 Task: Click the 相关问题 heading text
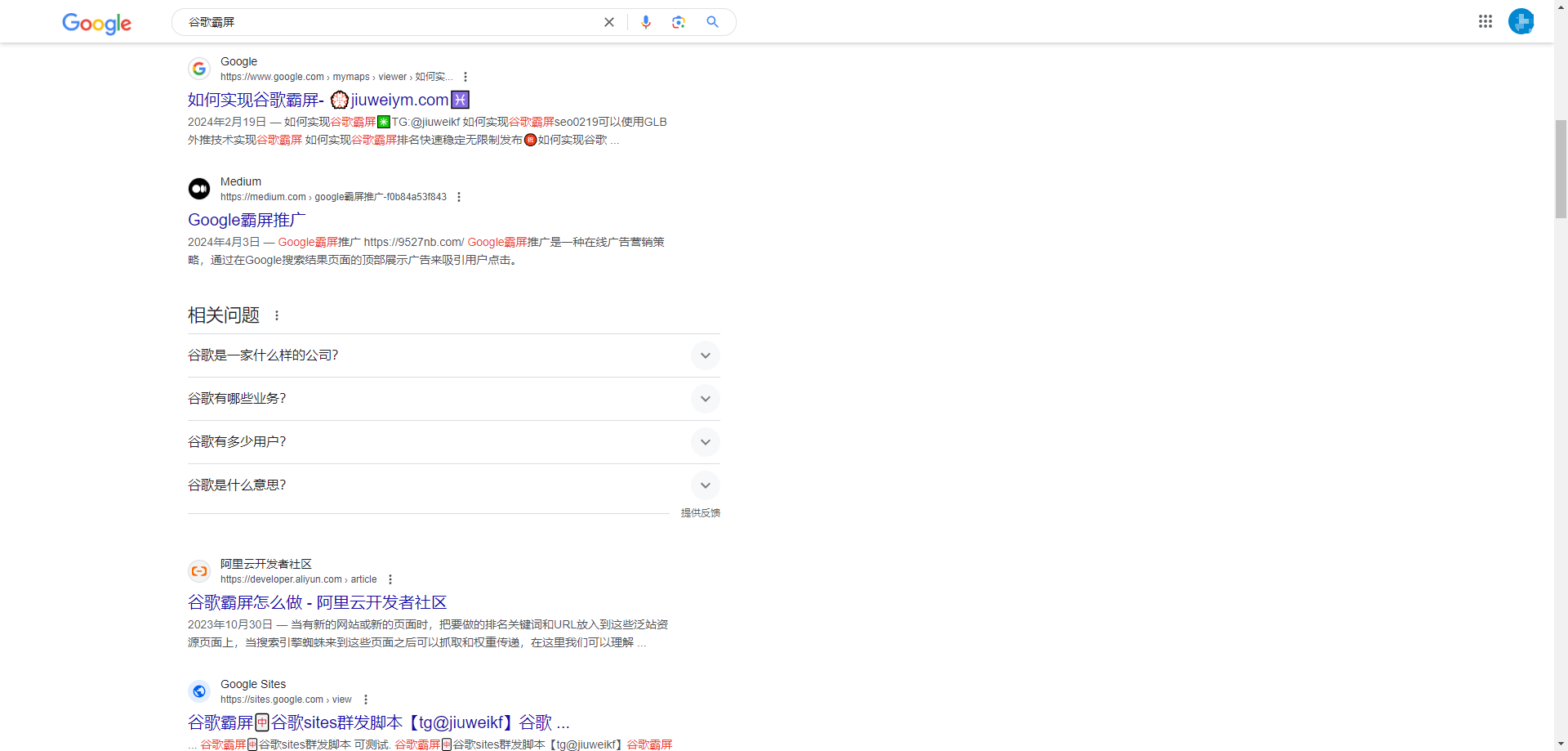pos(224,315)
